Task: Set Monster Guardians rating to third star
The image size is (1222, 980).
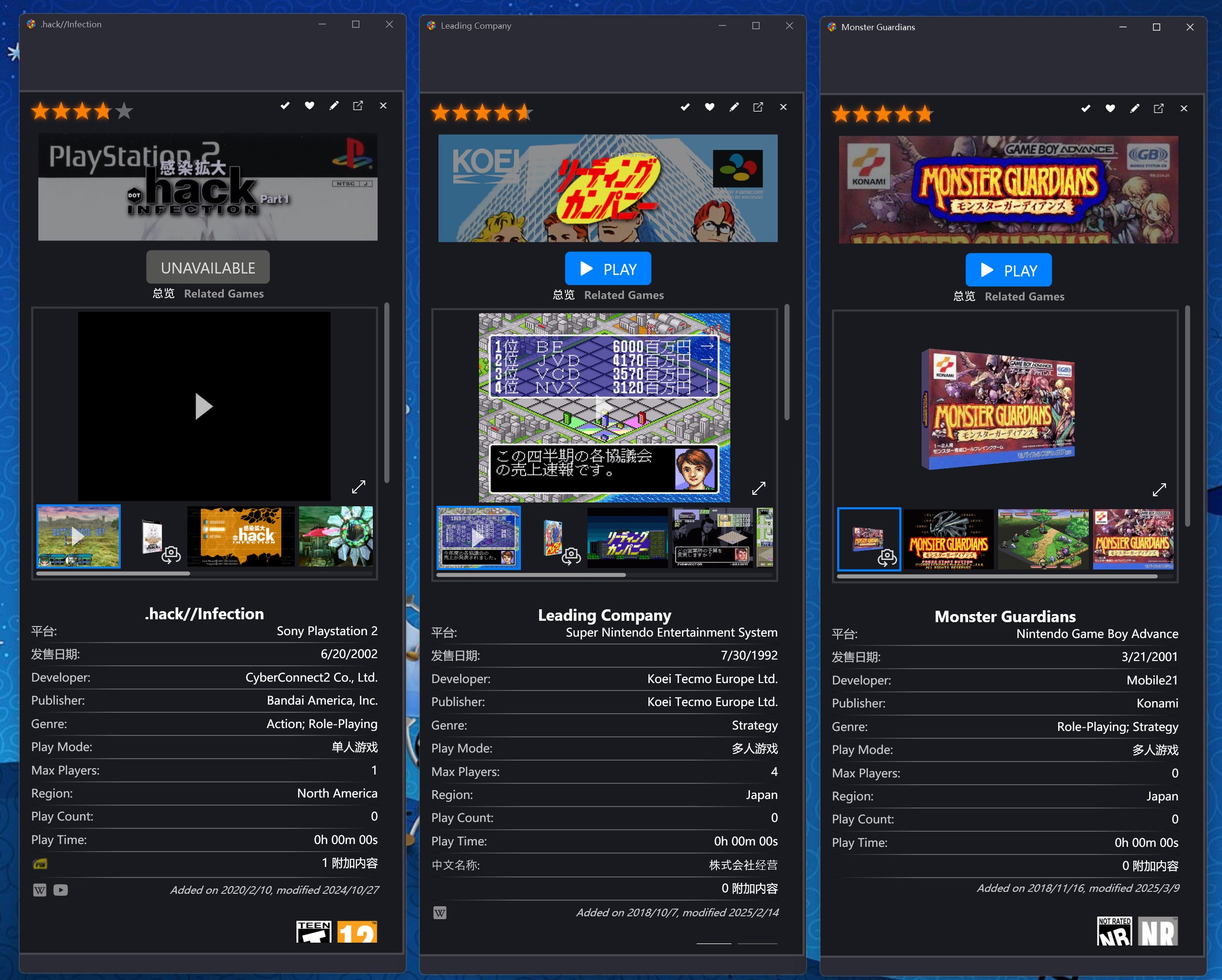Action: pos(883,114)
